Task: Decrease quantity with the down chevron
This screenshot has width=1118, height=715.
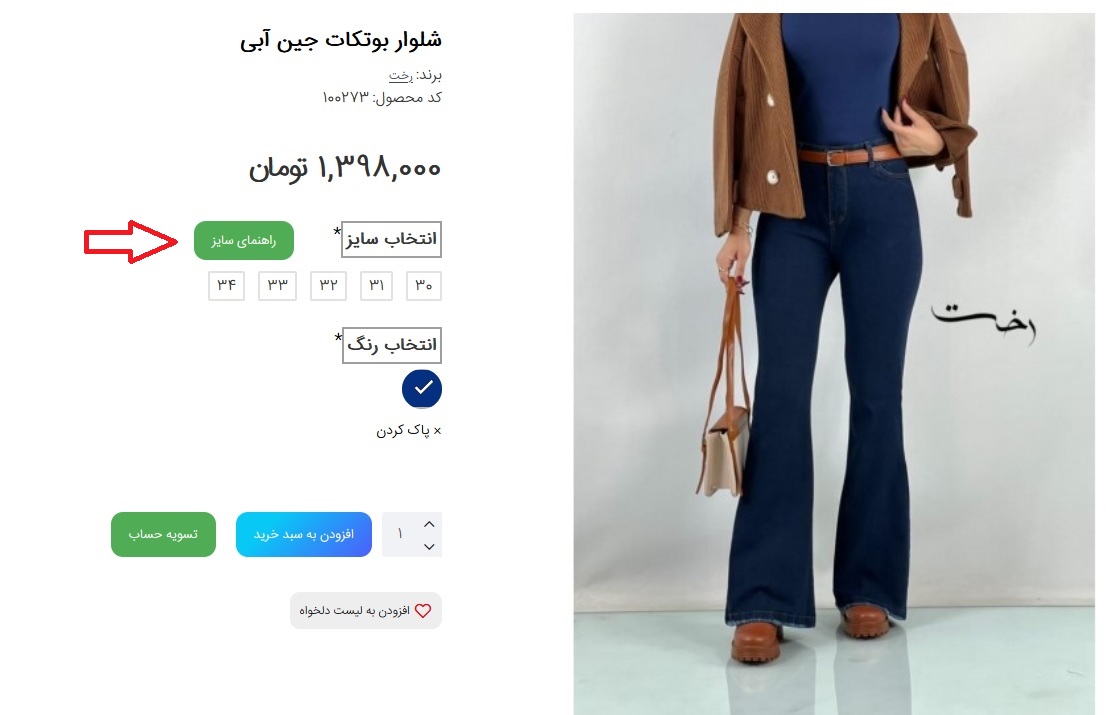Action: pos(429,547)
